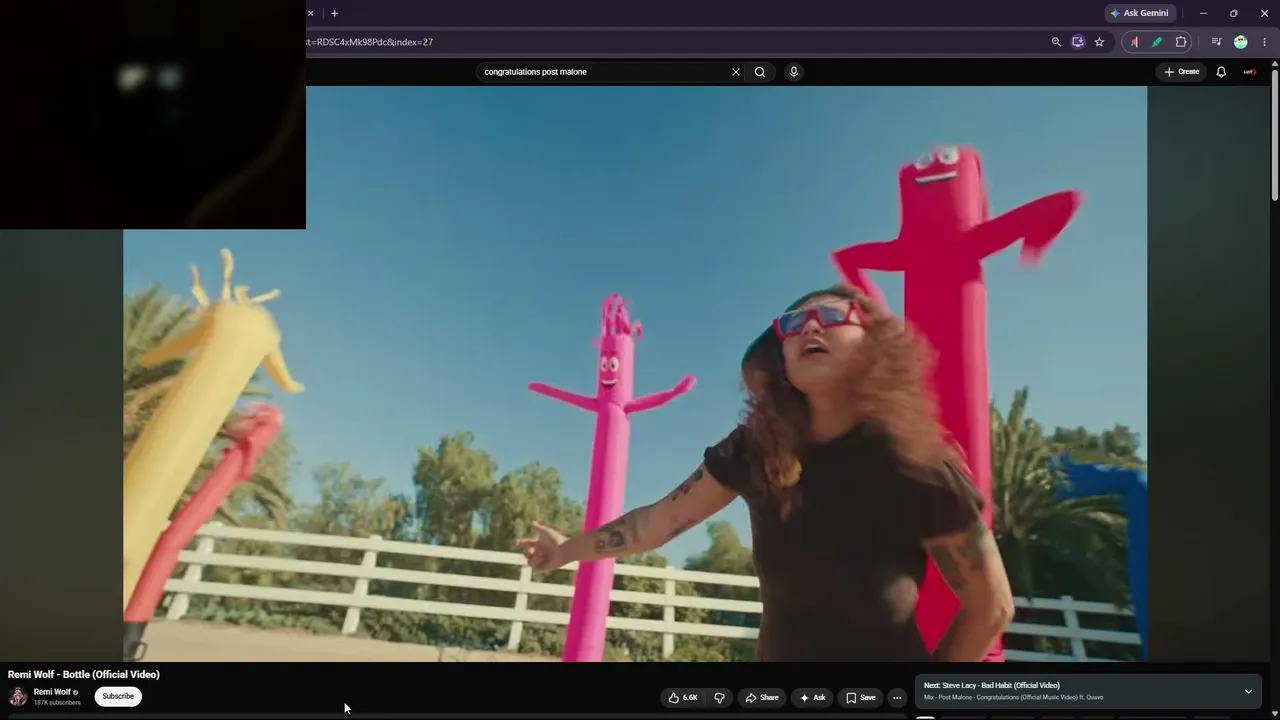This screenshot has height=720, width=1280.
Task: Open more actions ellipsis under the video
Action: (897, 698)
